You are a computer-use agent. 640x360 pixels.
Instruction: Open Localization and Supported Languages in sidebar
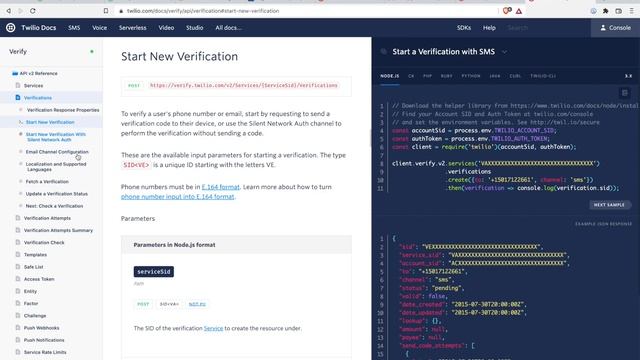coord(56,167)
